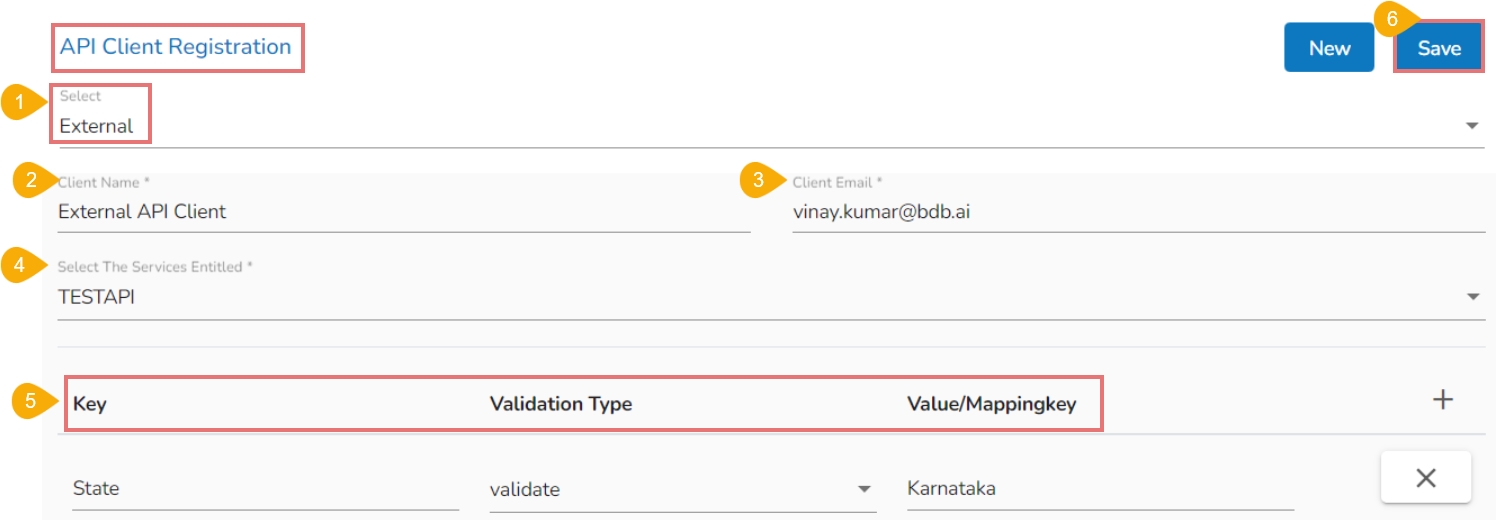Click the State key input field
Image resolution: width=1496 pixels, height=520 pixels.
(x=265, y=489)
